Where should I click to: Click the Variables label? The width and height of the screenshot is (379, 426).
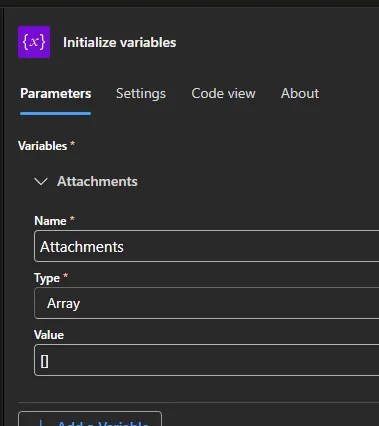pos(43,146)
